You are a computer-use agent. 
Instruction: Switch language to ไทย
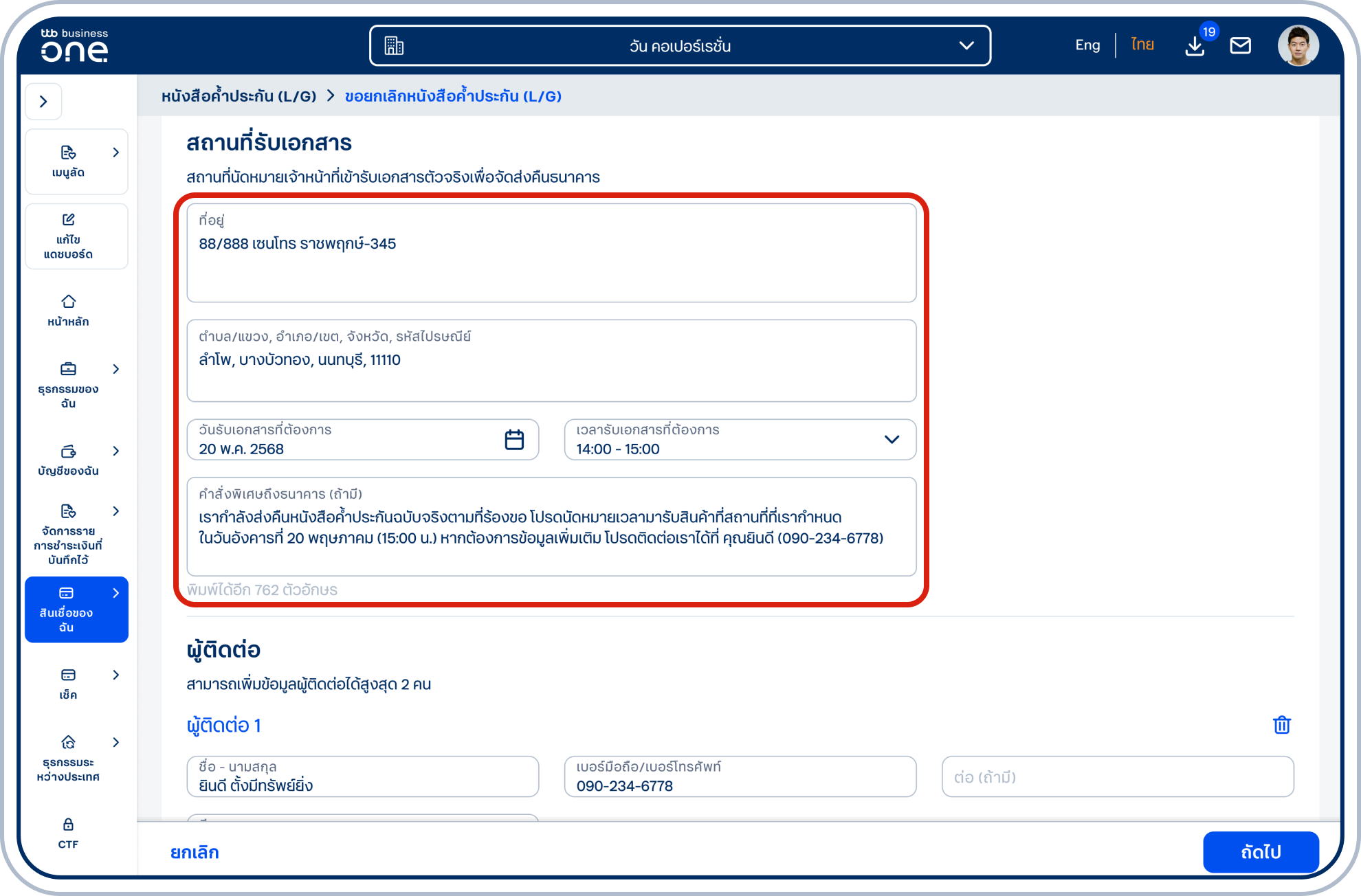pos(1142,45)
